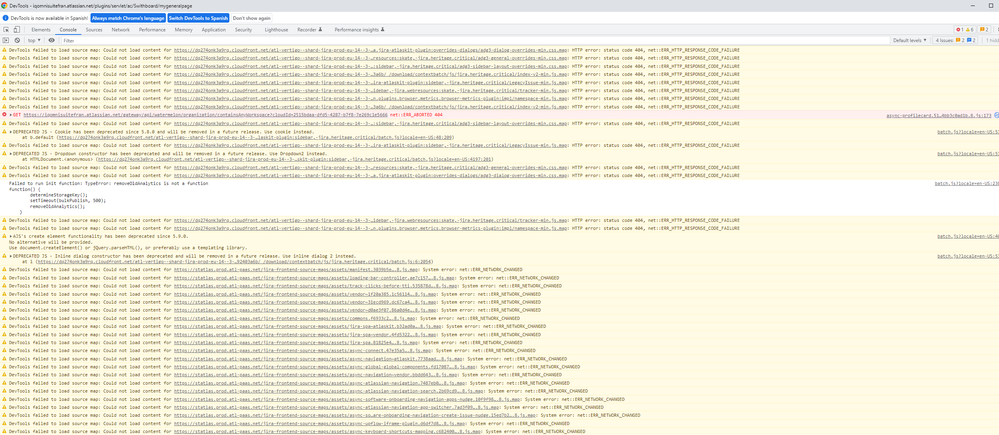Open loading-bar-controller source map link
The height and width of the screenshot is (435, 999).
(315, 278)
